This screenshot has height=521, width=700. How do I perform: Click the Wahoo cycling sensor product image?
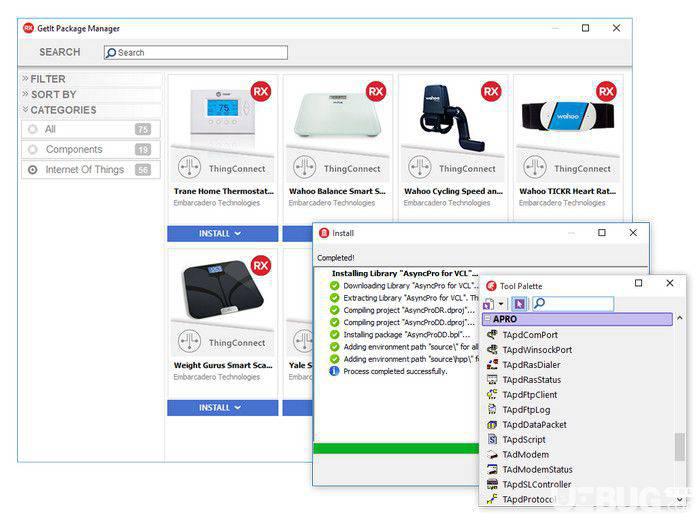point(451,117)
